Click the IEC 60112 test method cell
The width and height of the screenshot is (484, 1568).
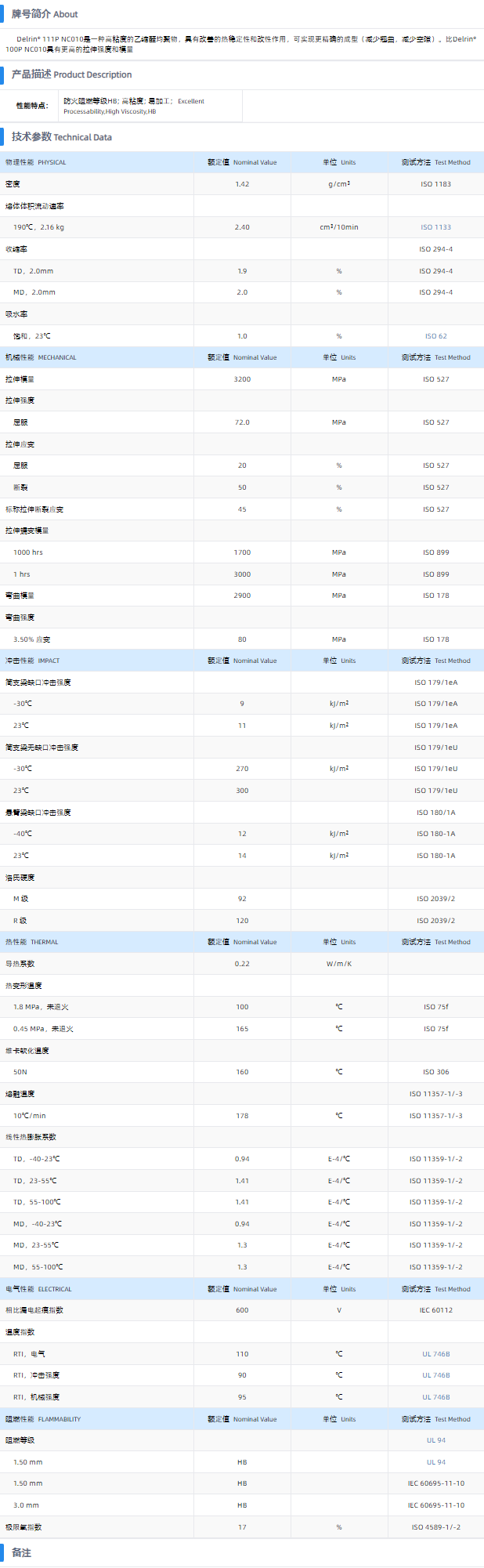435,1310
